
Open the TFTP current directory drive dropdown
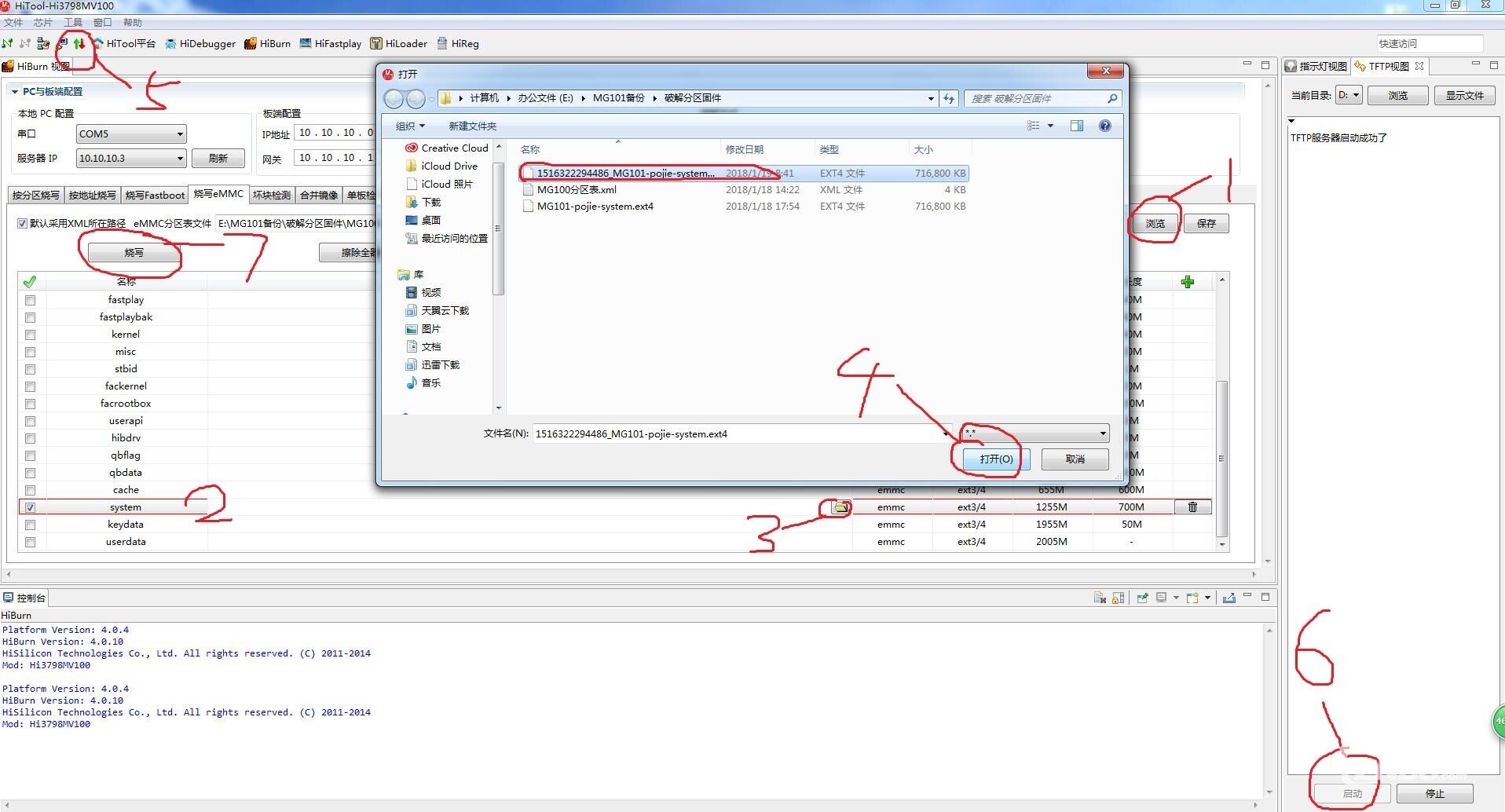pos(1349,95)
